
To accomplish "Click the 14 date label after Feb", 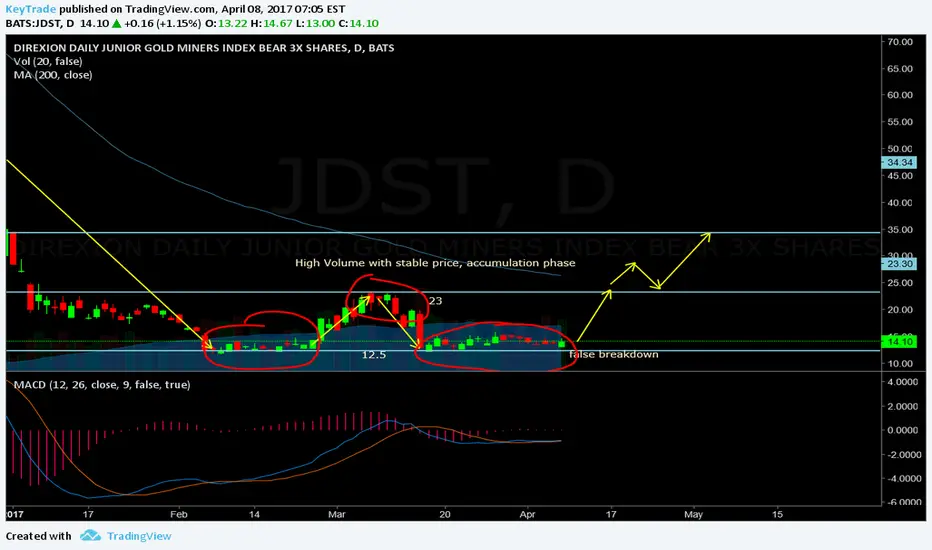I will pos(254,514).
